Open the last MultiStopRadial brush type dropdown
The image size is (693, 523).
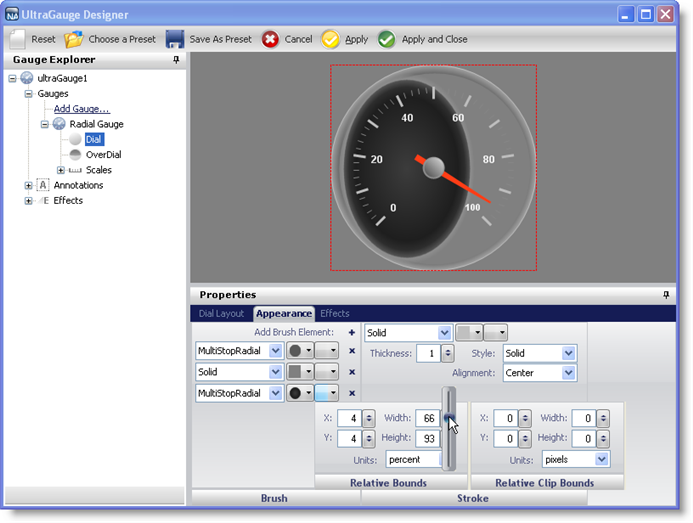point(275,393)
